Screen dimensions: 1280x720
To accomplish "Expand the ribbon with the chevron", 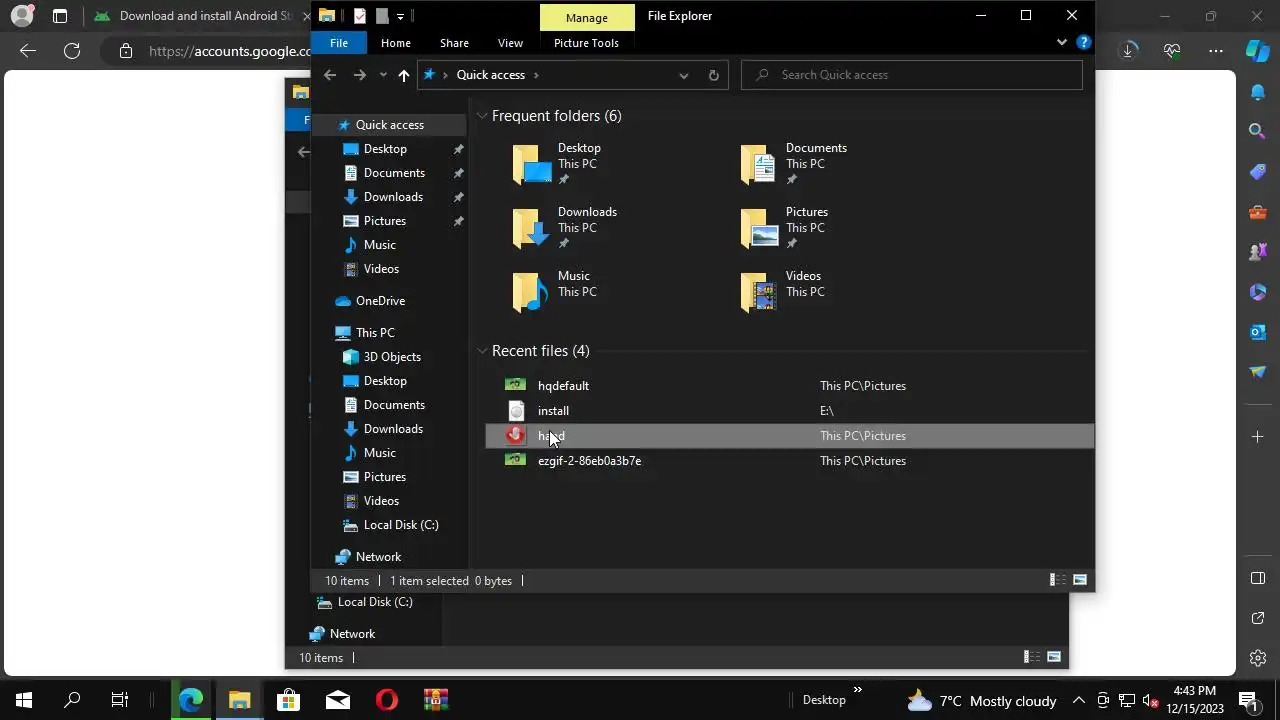I will pos(1062,43).
